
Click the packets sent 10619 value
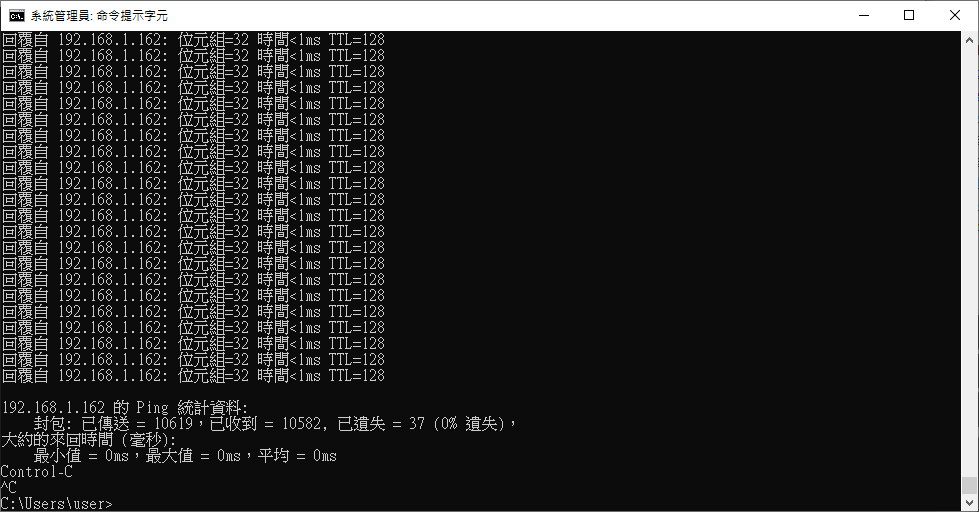[x=173, y=424]
